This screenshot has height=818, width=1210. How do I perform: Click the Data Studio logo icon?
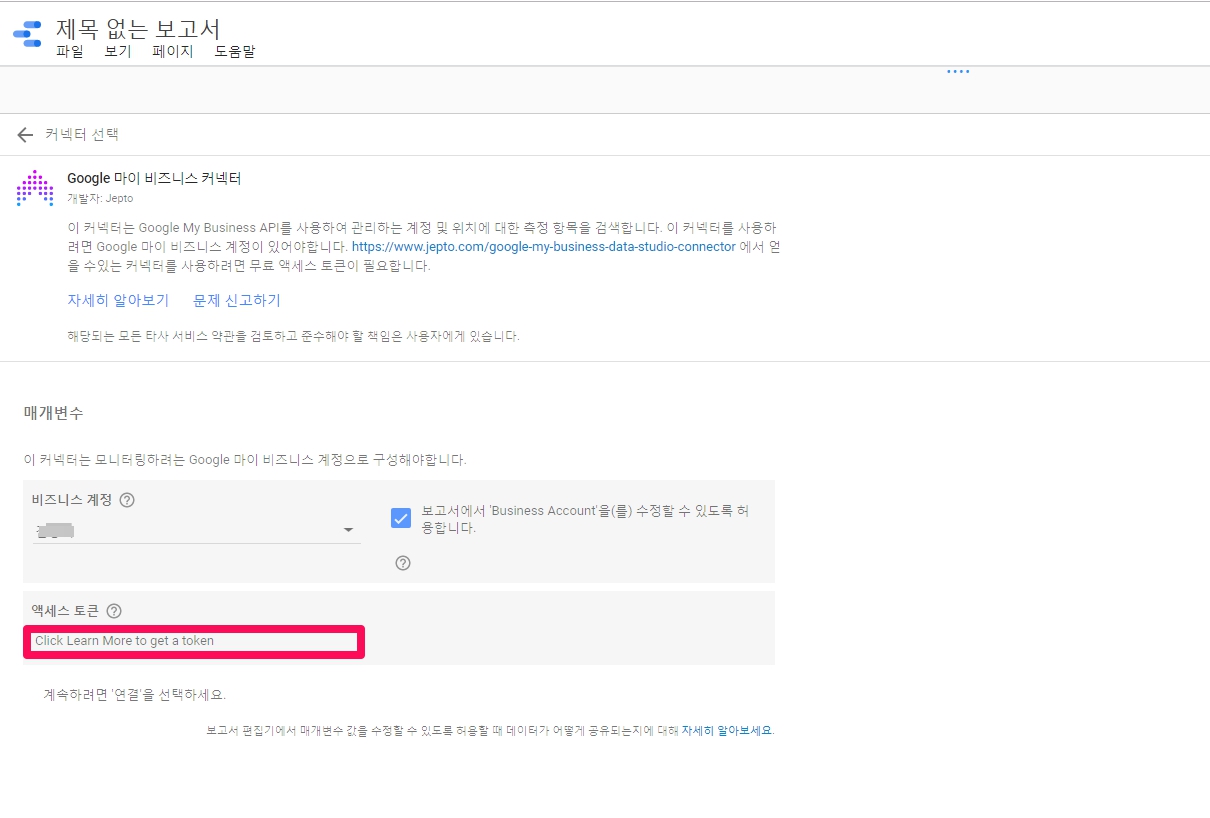(27, 33)
